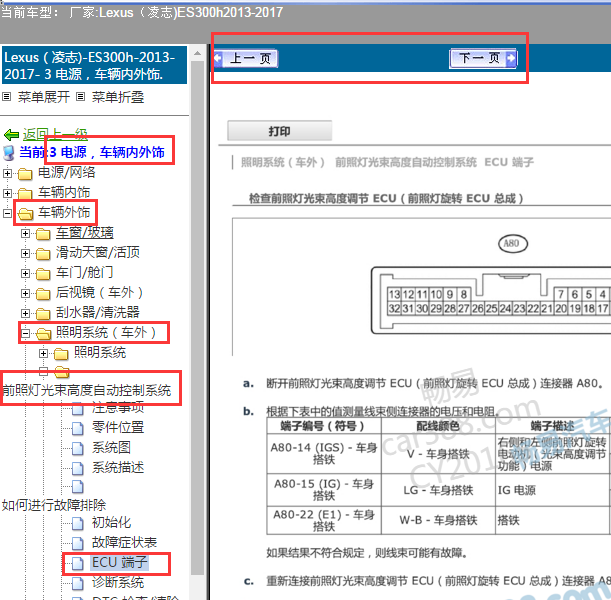This screenshot has height=600, width=611.
Task: Click the 电源/网络 folder icon
Action: pyautogui.click(x=25, y=174)
